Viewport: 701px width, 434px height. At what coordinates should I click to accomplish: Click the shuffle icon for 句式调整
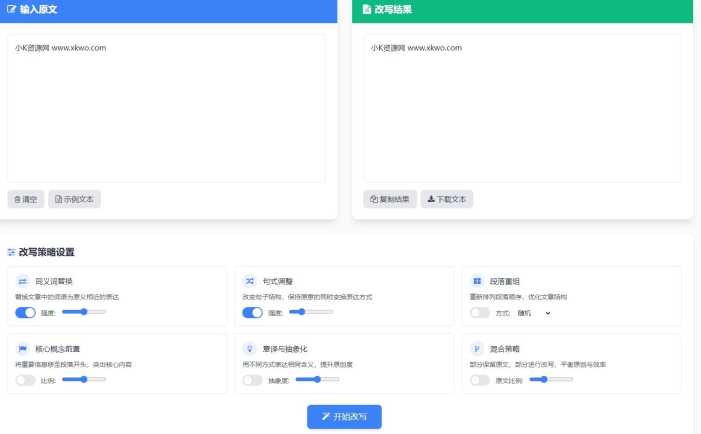click(249, 281)
